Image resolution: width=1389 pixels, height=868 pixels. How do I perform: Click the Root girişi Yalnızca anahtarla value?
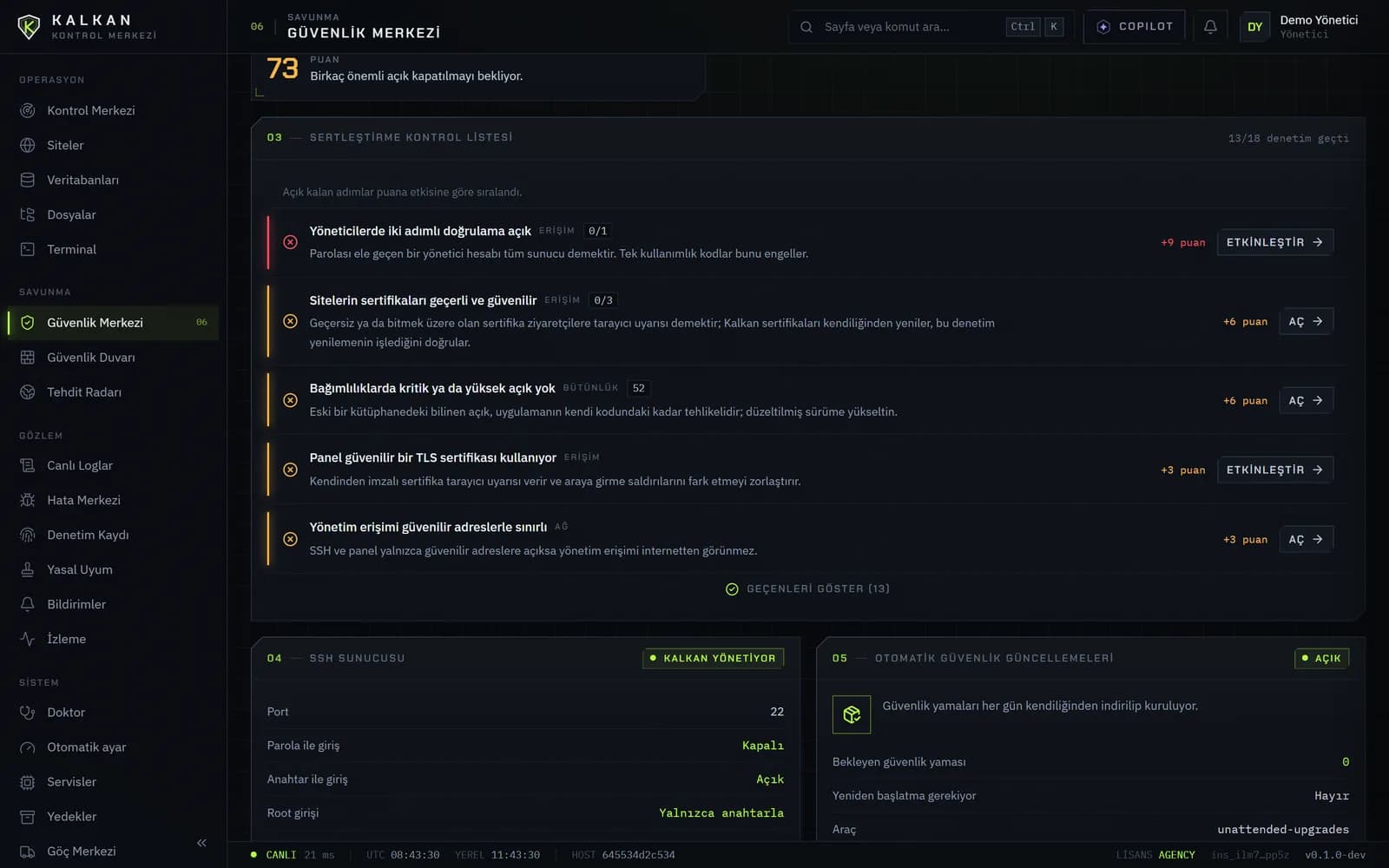tap(721, 813)
